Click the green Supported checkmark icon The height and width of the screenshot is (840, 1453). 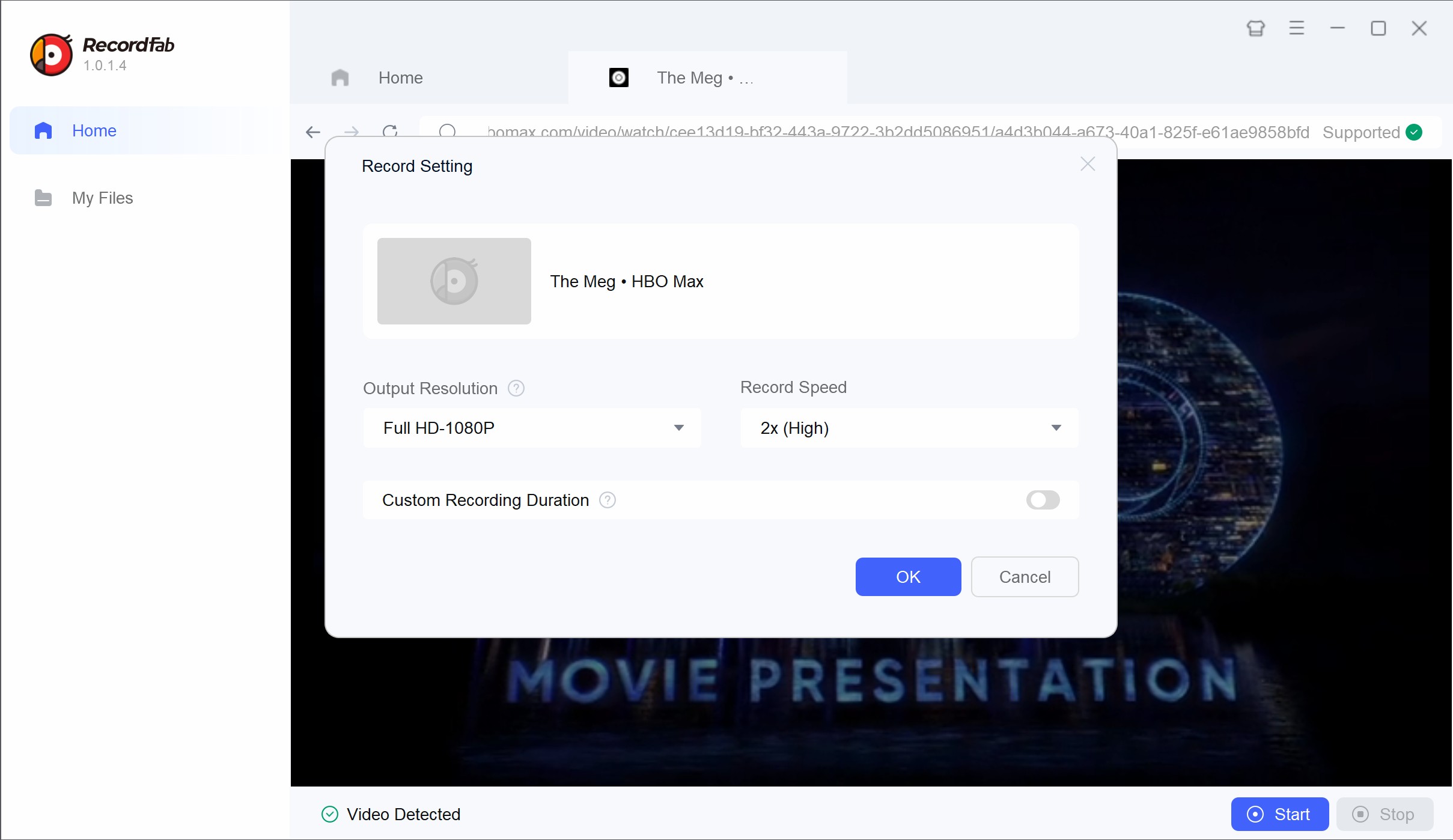1415,132
